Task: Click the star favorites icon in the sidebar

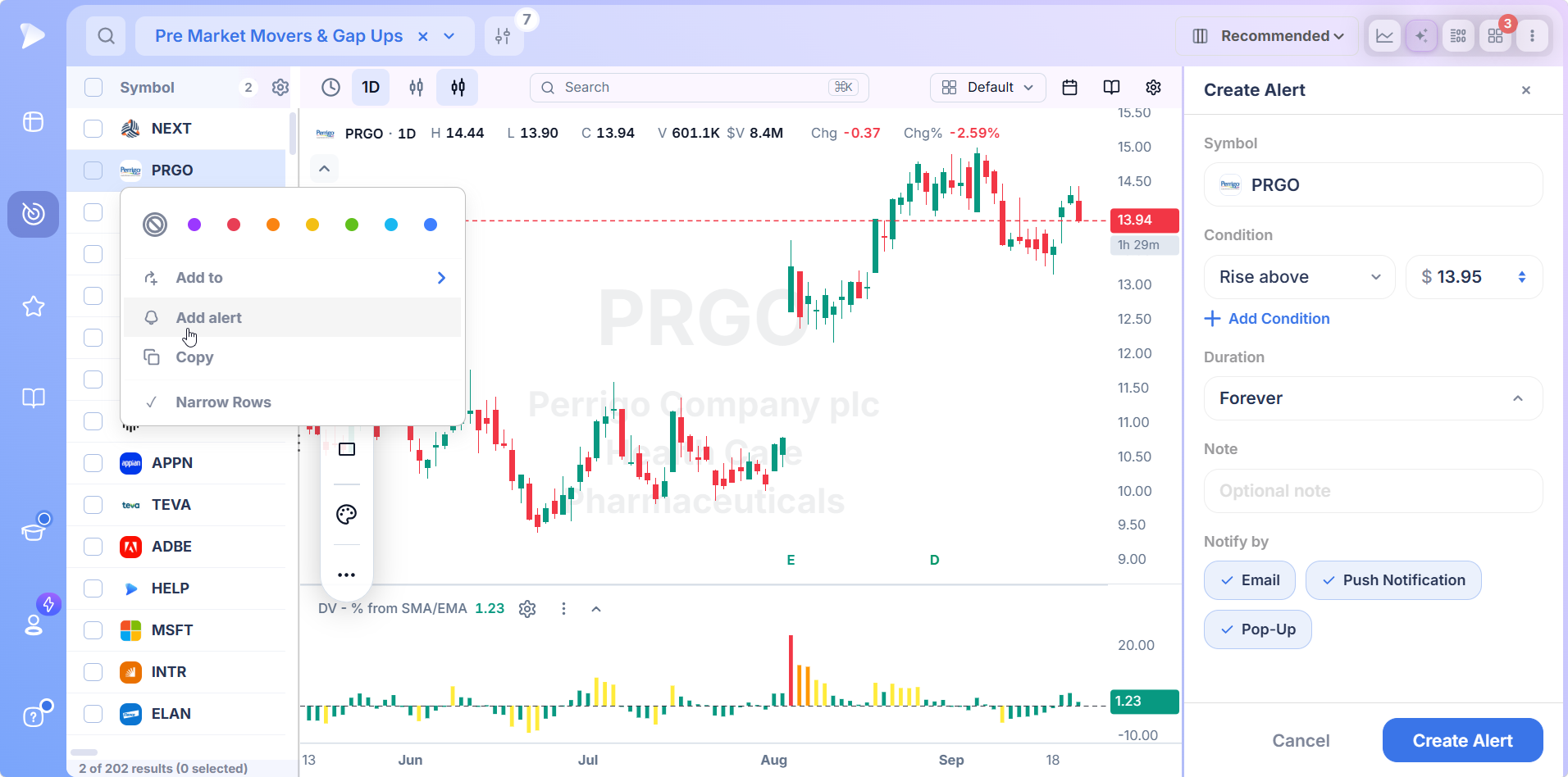Action: [34, 307]
